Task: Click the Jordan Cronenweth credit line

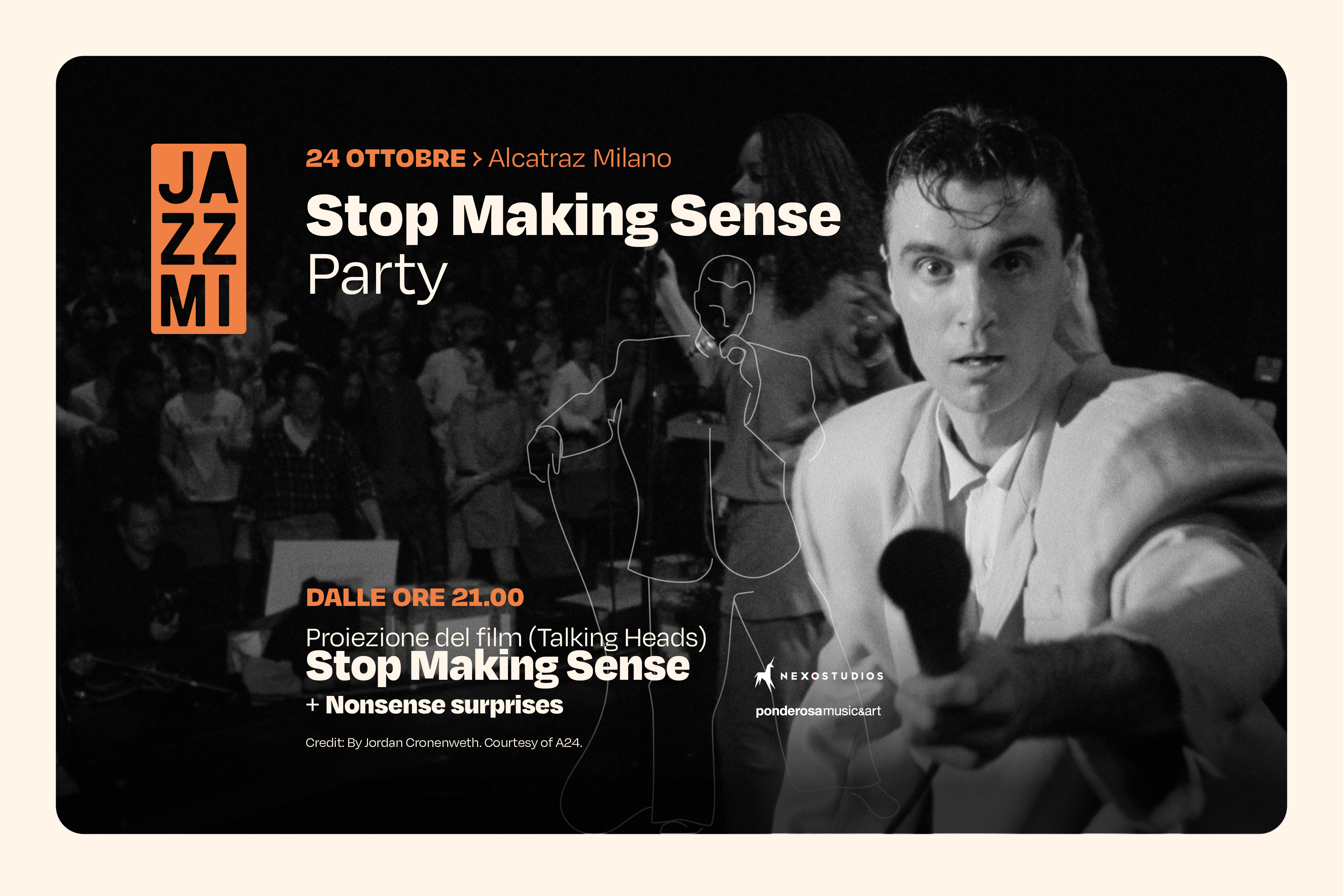Action: (444, 742)
